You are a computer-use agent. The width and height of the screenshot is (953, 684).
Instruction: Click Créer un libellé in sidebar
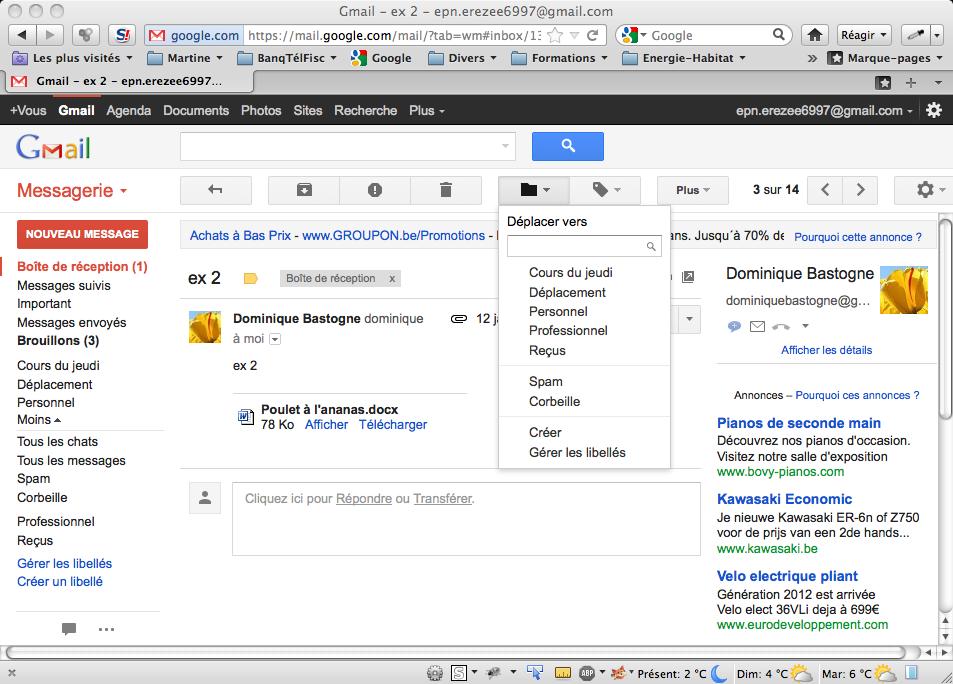(60, 581)
